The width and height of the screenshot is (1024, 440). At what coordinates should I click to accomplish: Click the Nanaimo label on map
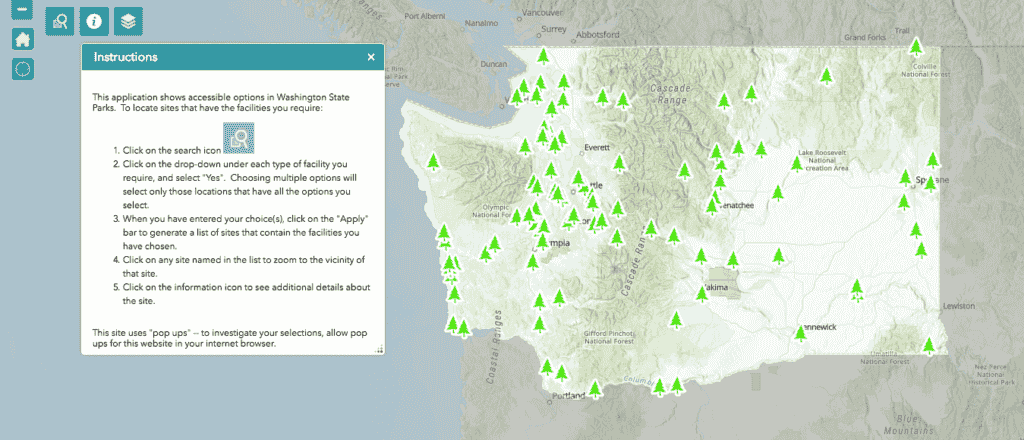[481, 23]
